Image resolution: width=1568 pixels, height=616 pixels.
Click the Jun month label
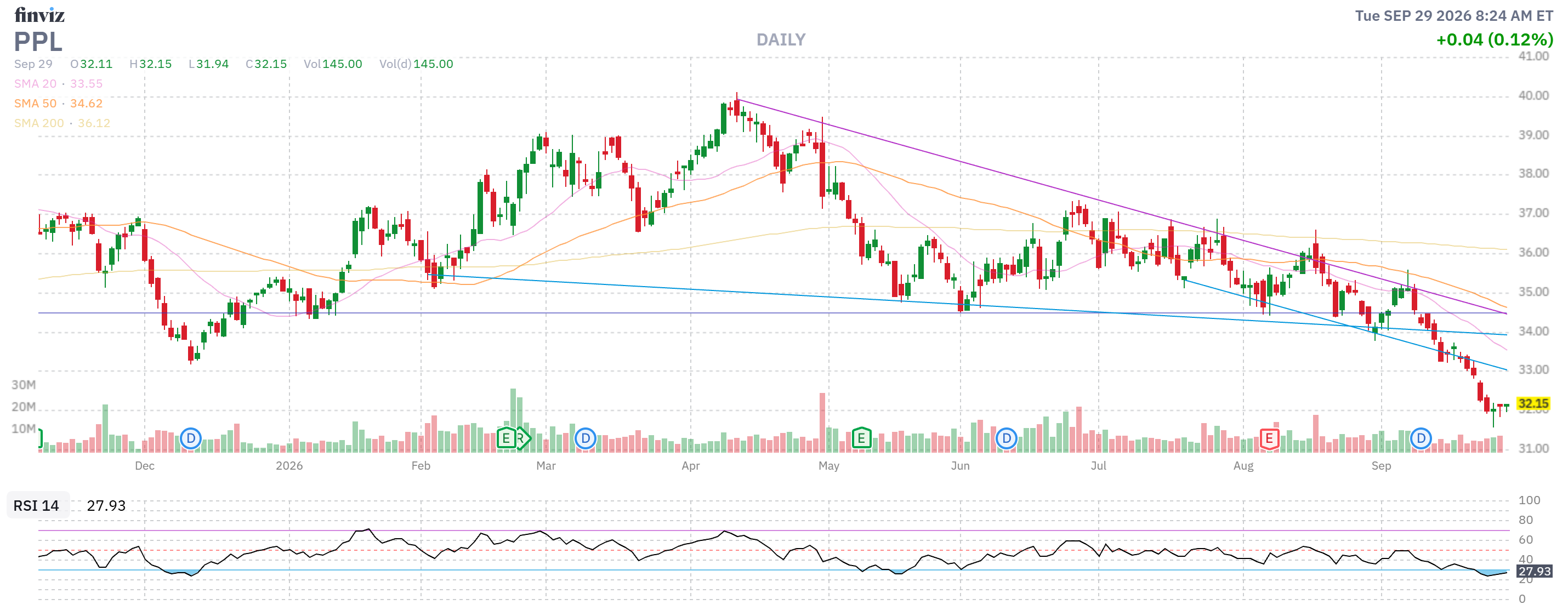[961, 466]
